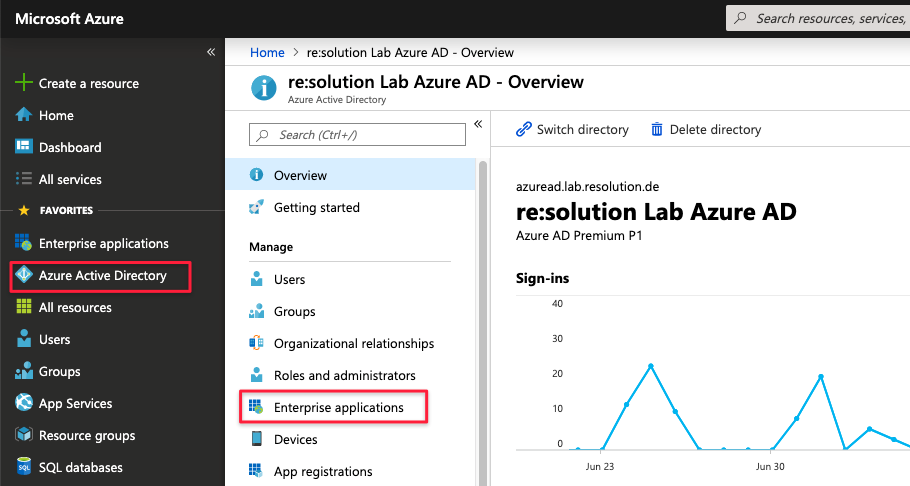Click the Delete directory trash icon
The image size is (910, 486).
tap(656, 129)
